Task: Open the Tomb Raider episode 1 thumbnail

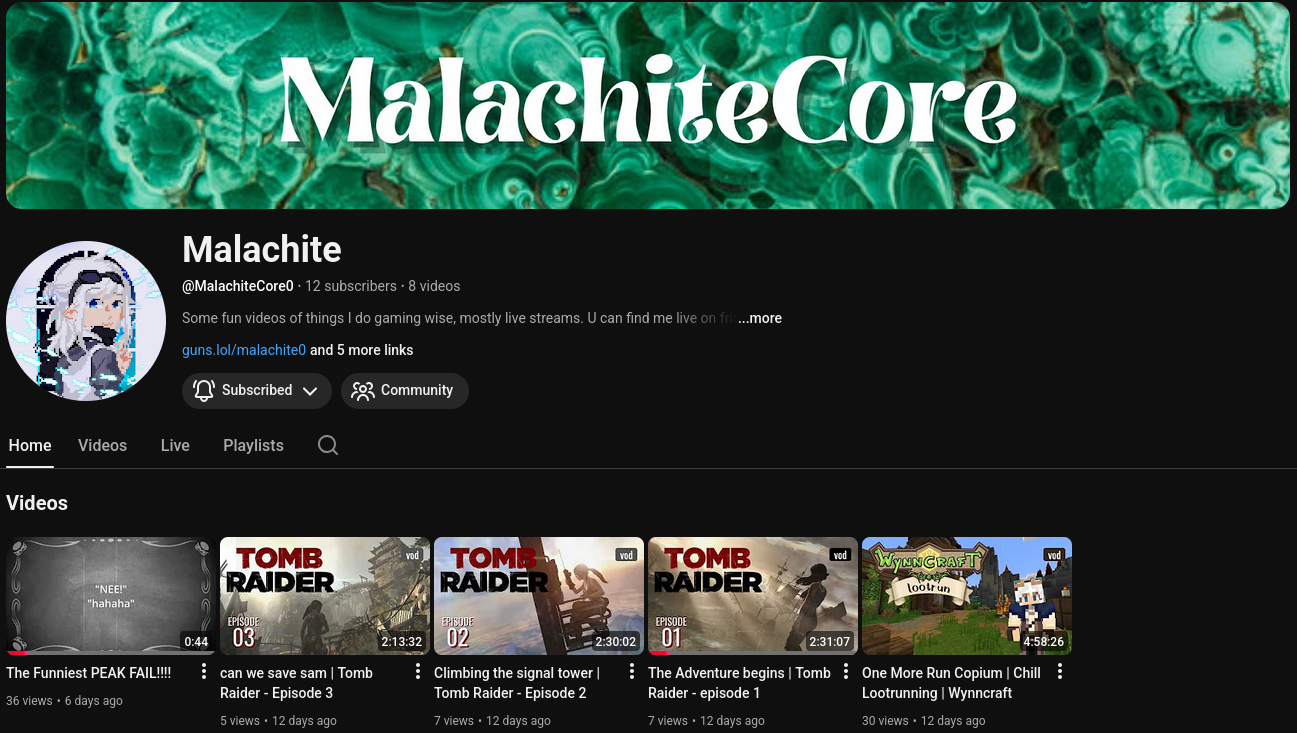Action: [x=753, y=595]
